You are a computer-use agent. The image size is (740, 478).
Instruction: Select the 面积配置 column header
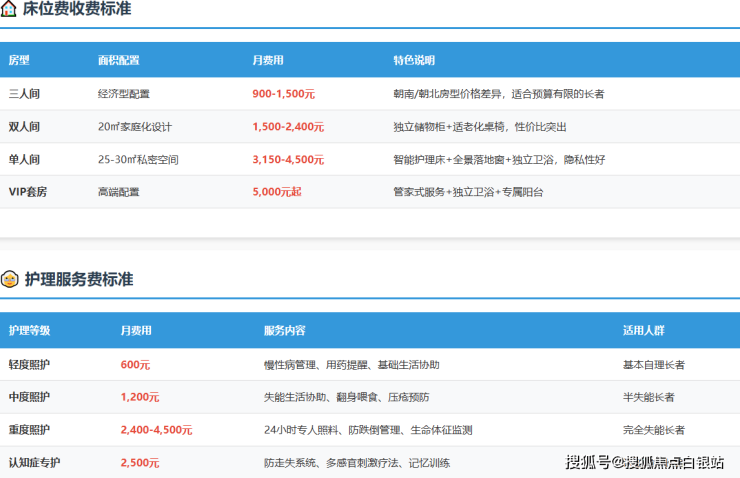[118, 60]
